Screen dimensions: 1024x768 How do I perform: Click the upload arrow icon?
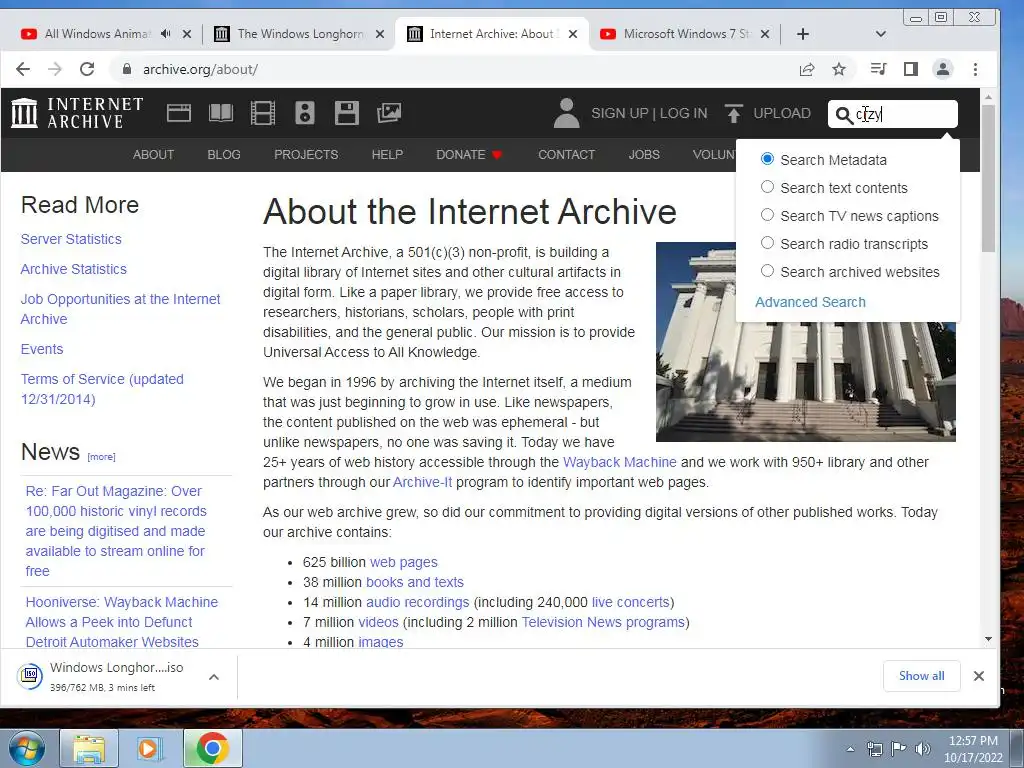(x=733, y=113)
